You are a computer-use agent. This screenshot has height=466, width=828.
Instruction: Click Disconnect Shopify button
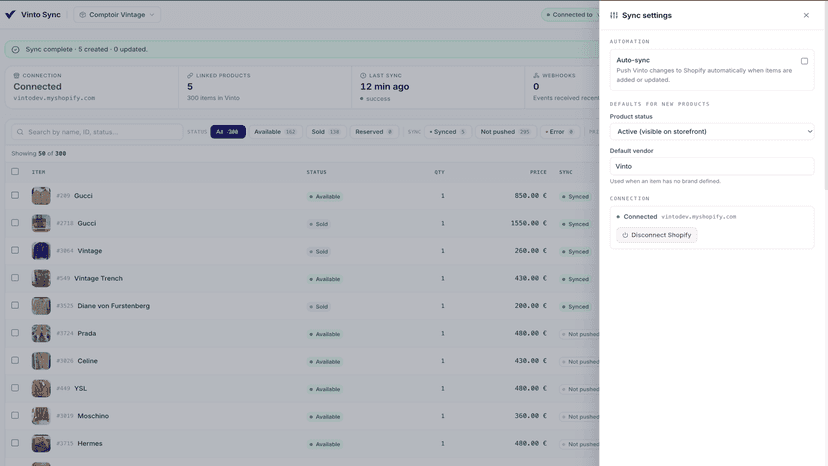point(656,235)
